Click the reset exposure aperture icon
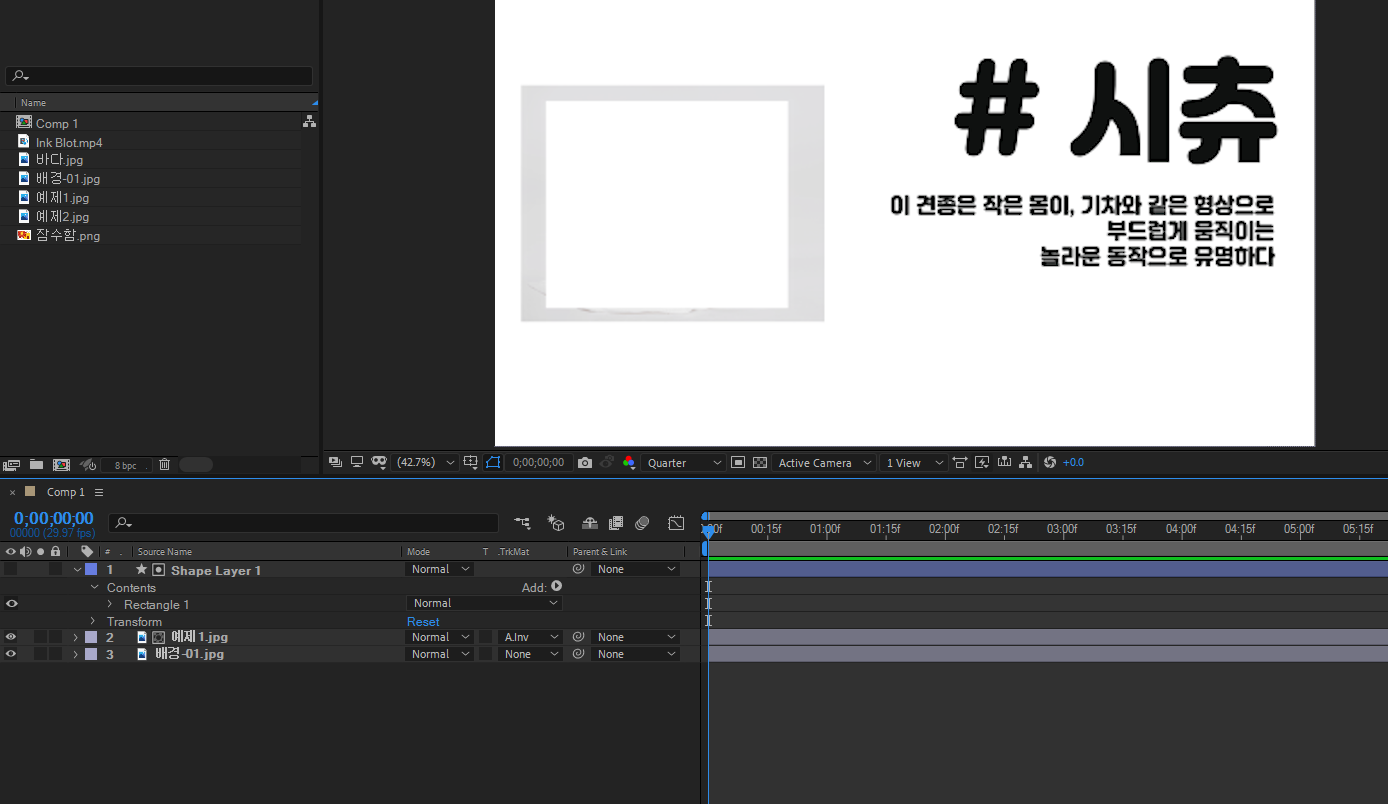The height and width of the screenshot is (804, 1388). tap(1049, 463)
